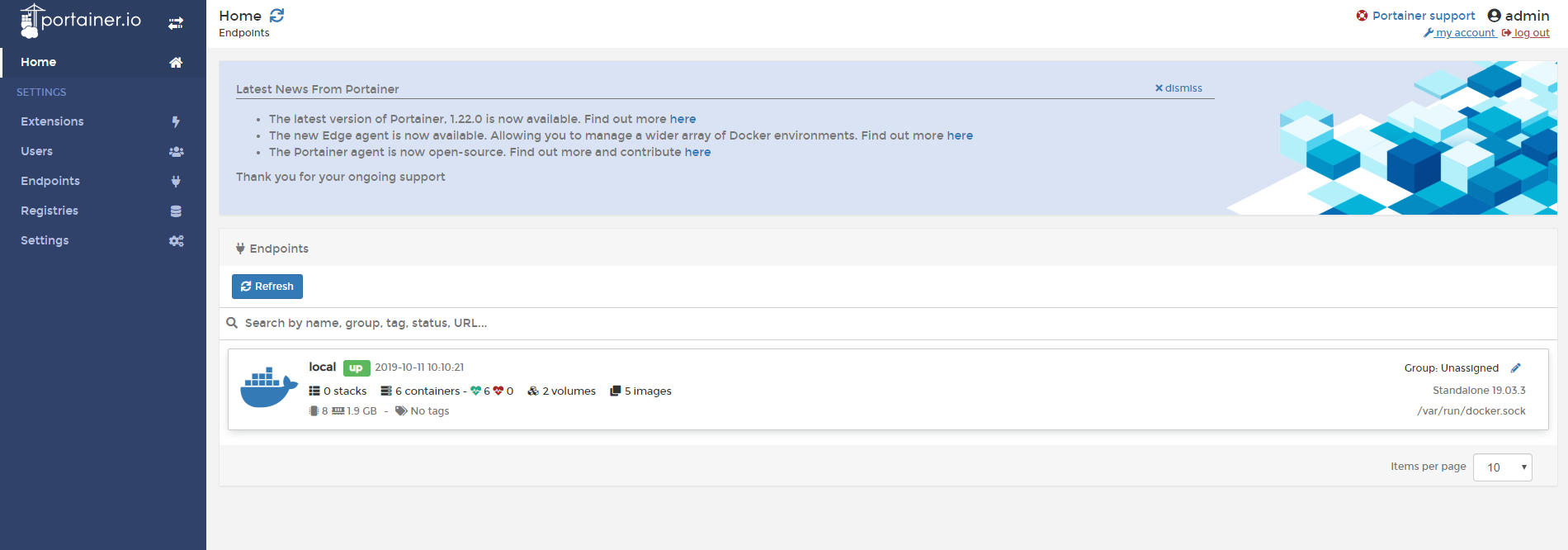Open Registries in the sidebar
Image resolution: width=1568 pixels, height=550 pixels.
pyautogui.click(x=103, y=211)
